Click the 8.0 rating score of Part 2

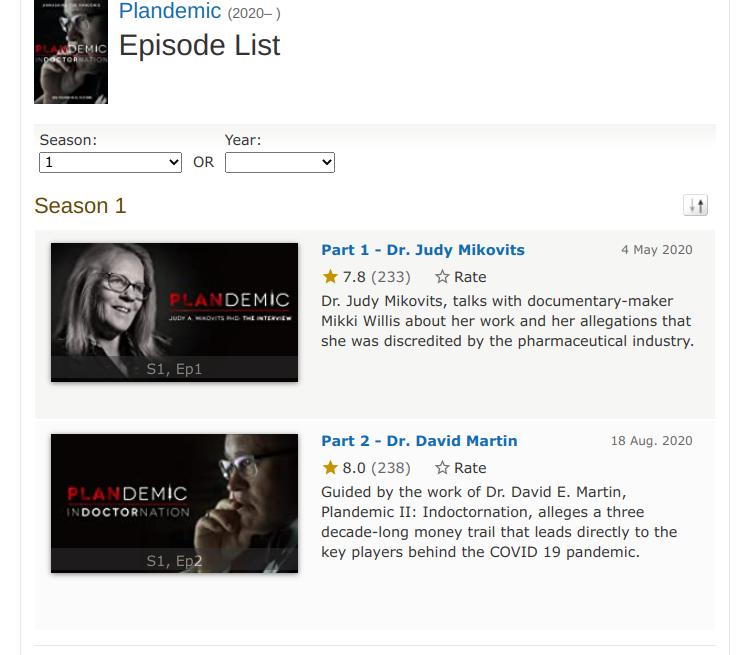pyautogui.click(x=354, y=468)
